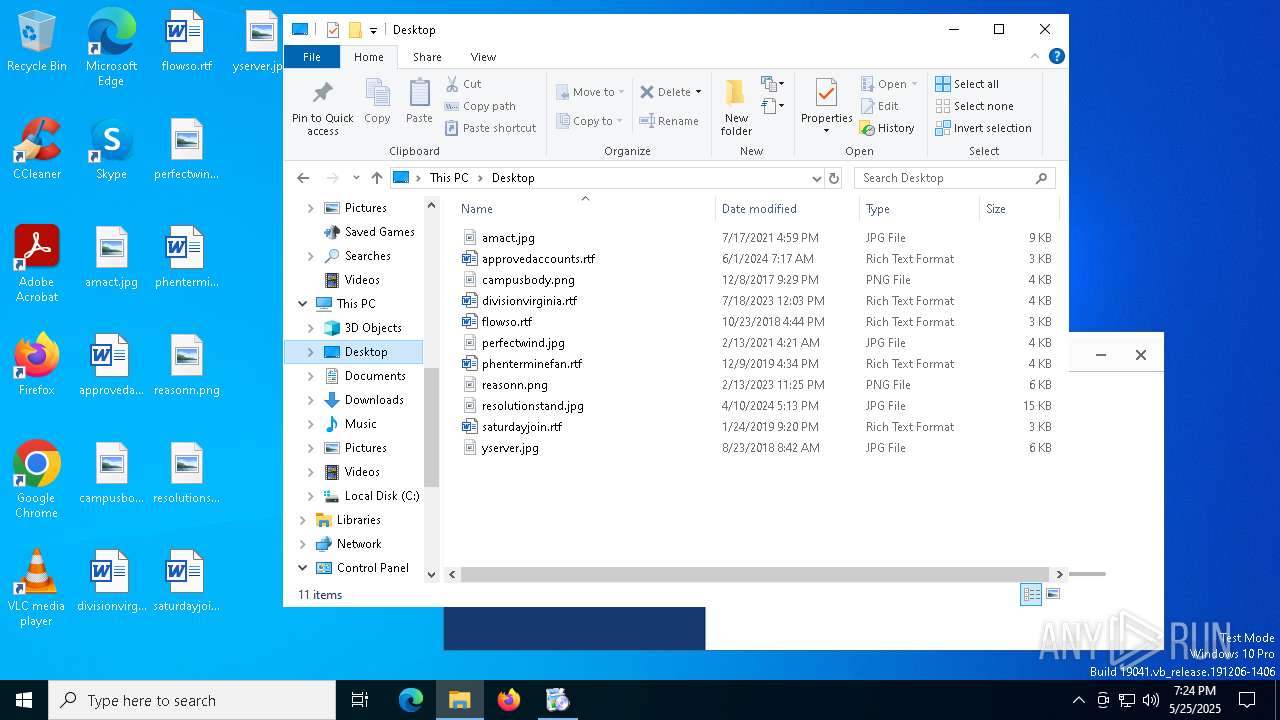The image size is (1280, 720).
Task: Select the file resolutionstand.jpg
Action: tap(532, 406)
